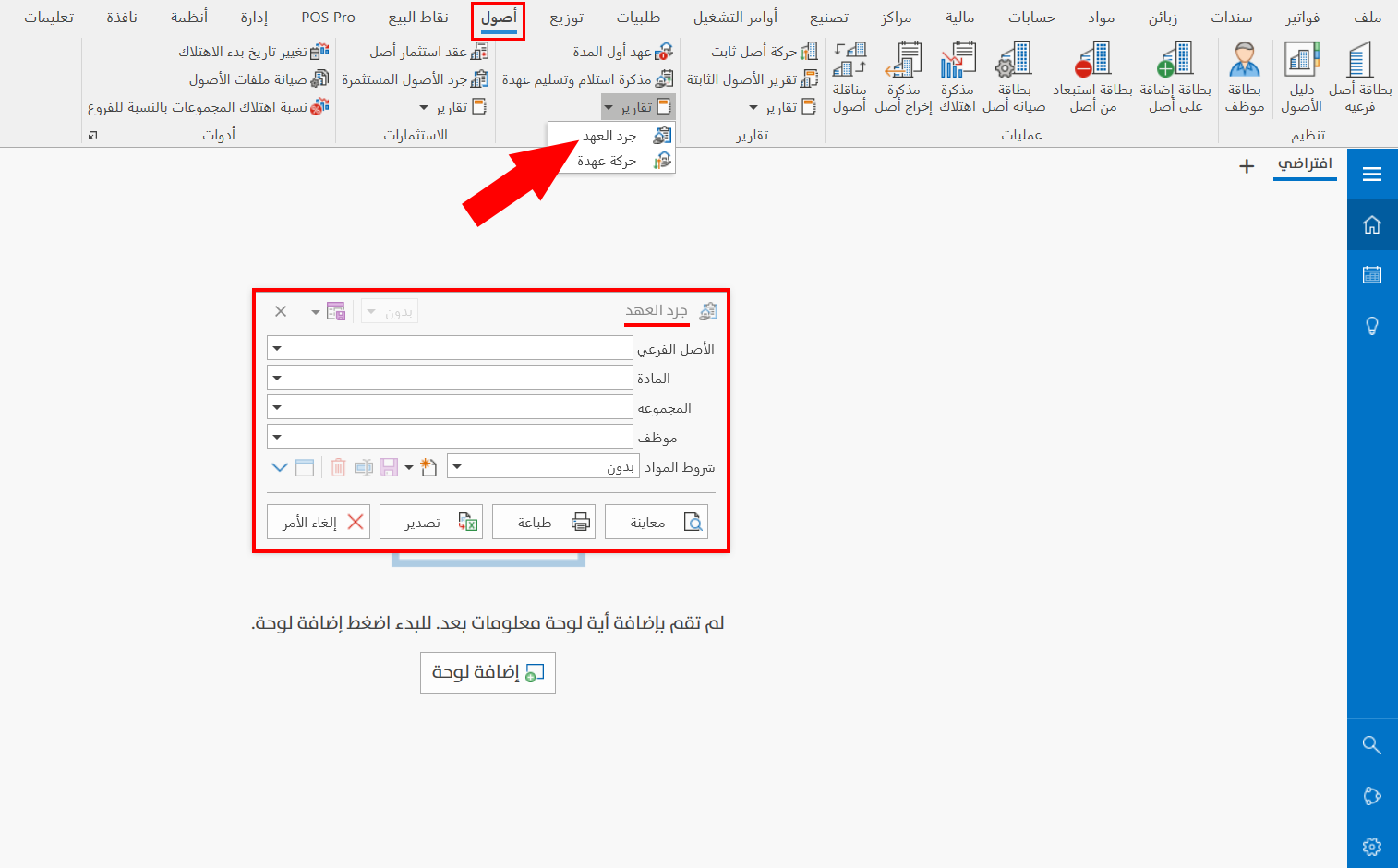
Task: Open بطاقة موظف icon
Action: click(x=1245, y=78)
